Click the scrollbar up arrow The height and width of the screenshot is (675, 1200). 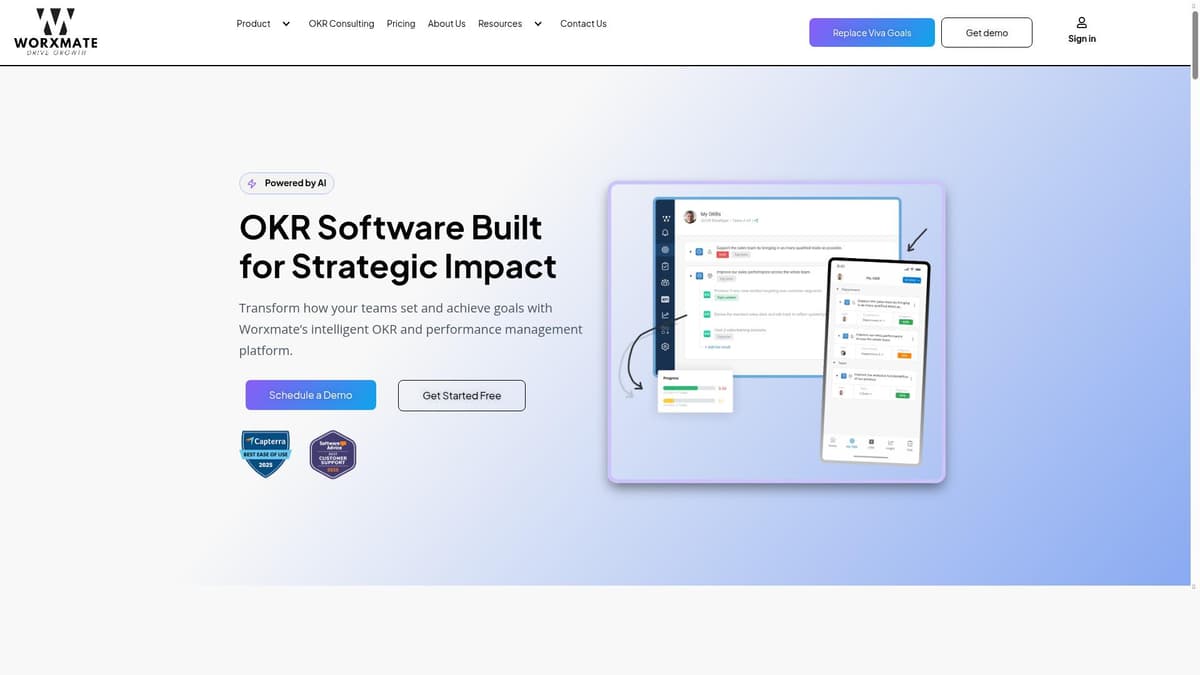(1194, 5)
